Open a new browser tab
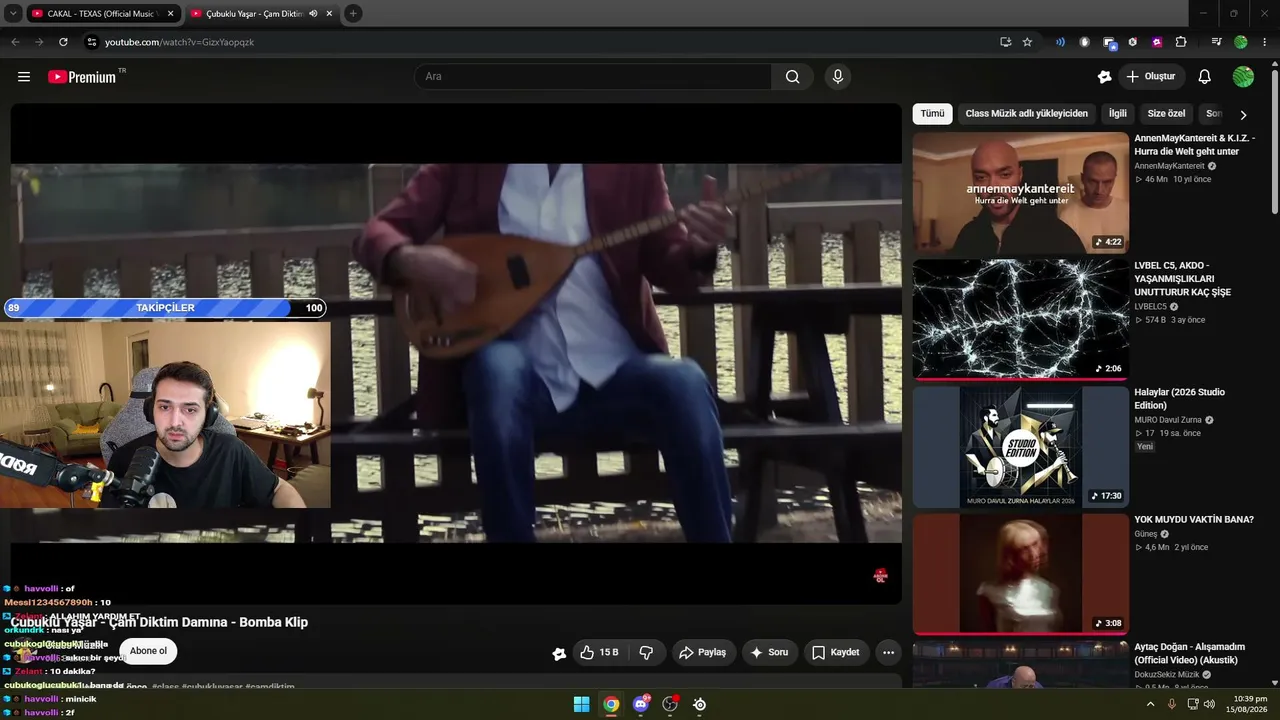Screen dimensions: 1280x720 click(353, 14)
